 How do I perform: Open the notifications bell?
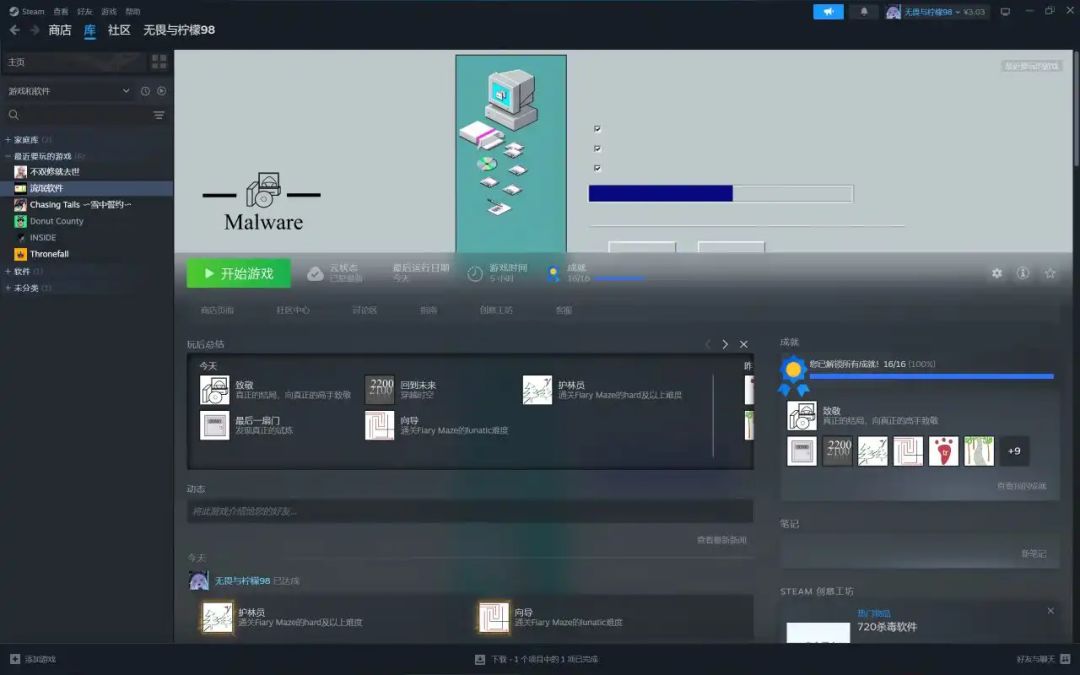[864, 12]
